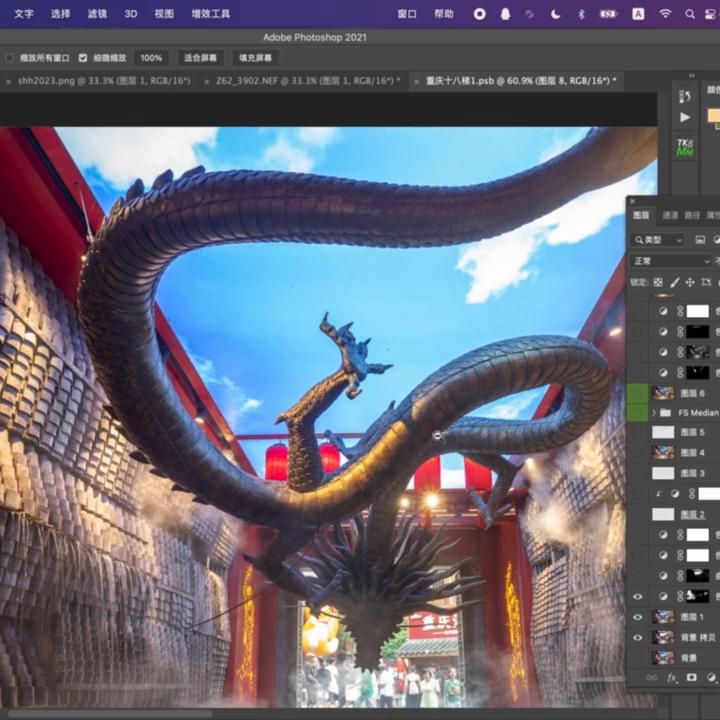Open the History panel icon
This screenshot has width=720, height=720.
[685, 96]
